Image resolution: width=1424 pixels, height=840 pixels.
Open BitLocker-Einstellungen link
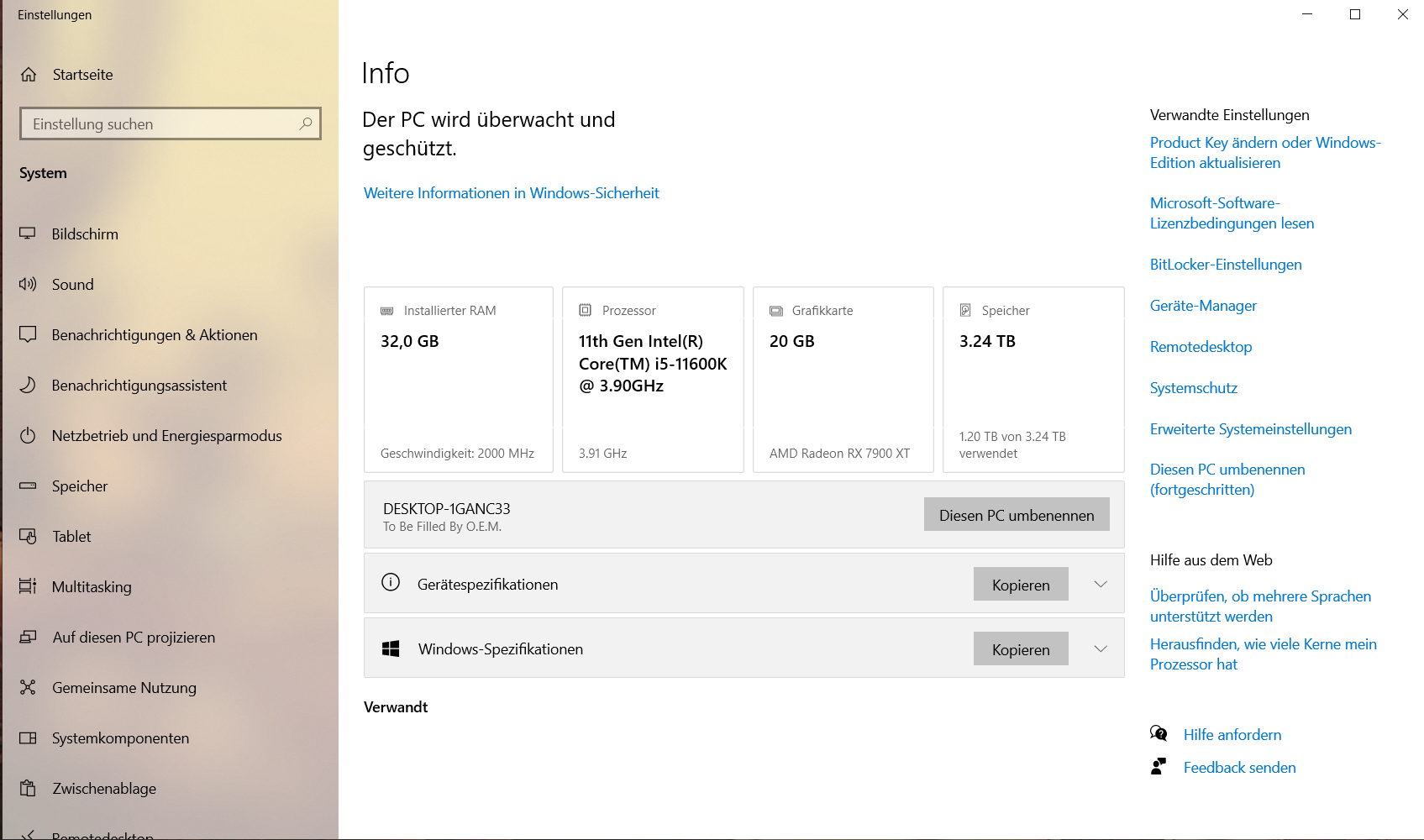[1226, 265]
